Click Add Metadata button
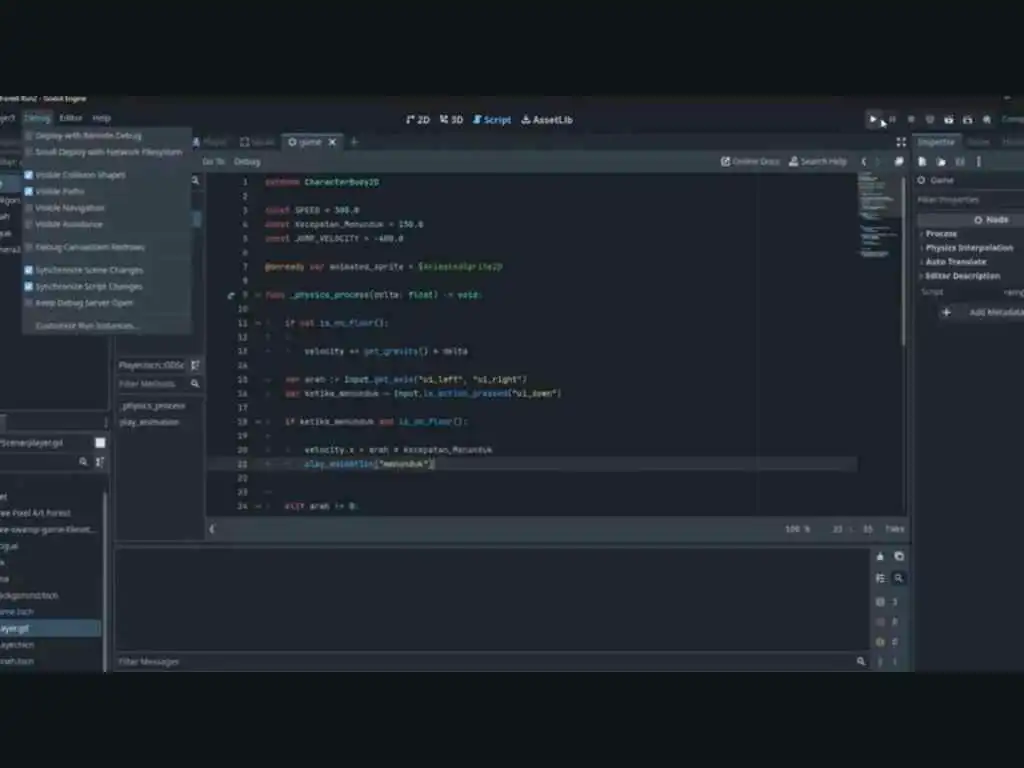Screen dimensions: 1024x768 point(985,312)
